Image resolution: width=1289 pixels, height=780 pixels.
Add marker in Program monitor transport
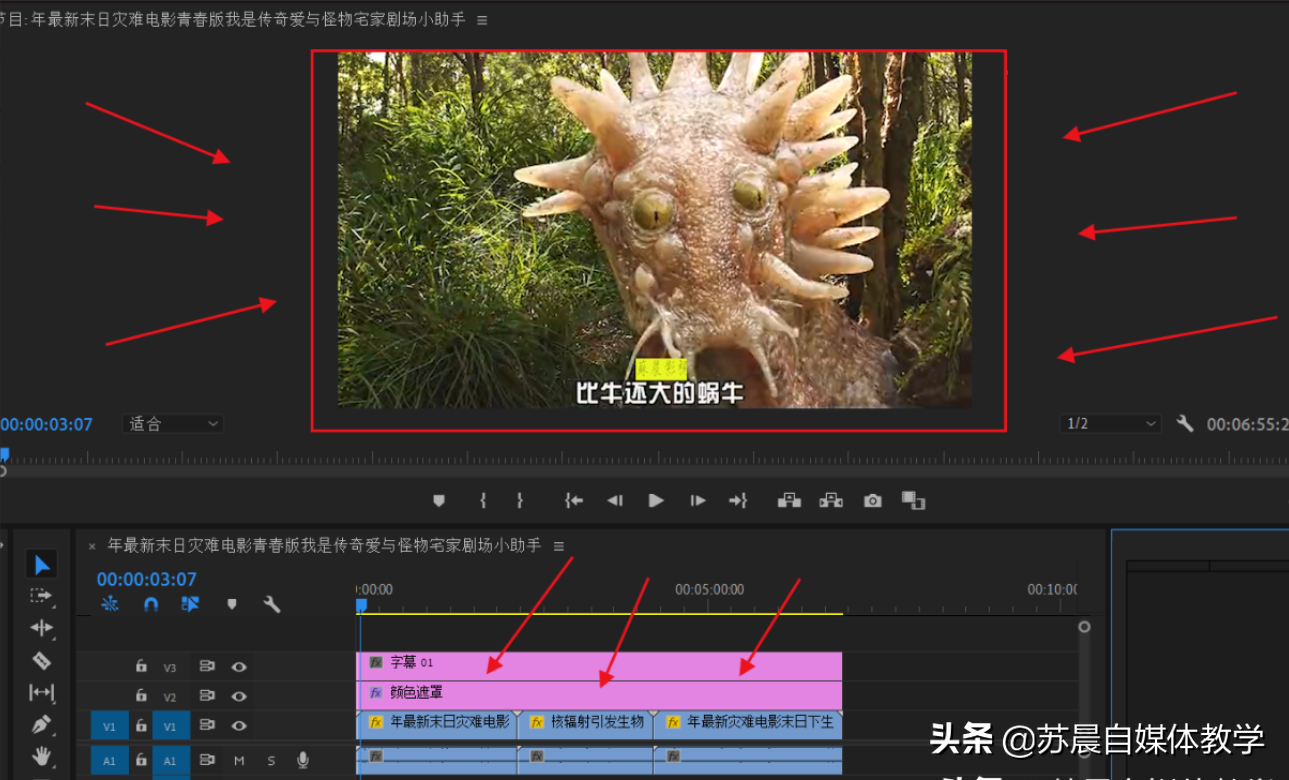(x=438, y=501)
